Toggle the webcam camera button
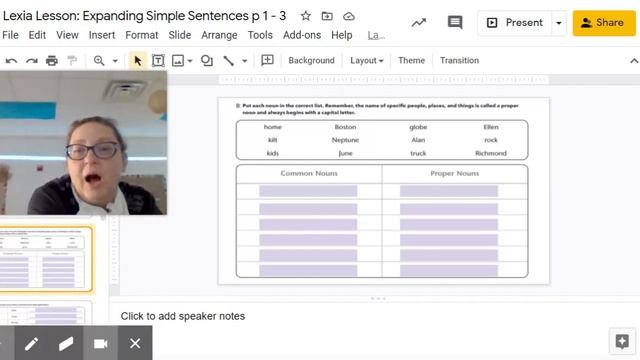 pos(100,343)
